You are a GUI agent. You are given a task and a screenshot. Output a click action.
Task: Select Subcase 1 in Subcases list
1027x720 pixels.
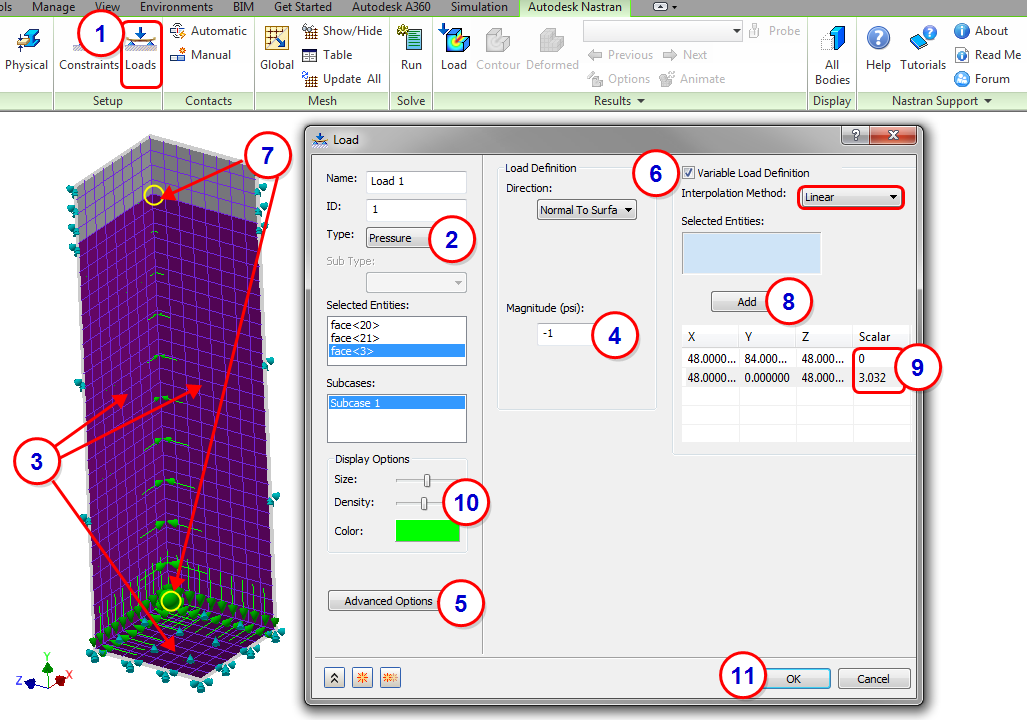click(397, 403)
